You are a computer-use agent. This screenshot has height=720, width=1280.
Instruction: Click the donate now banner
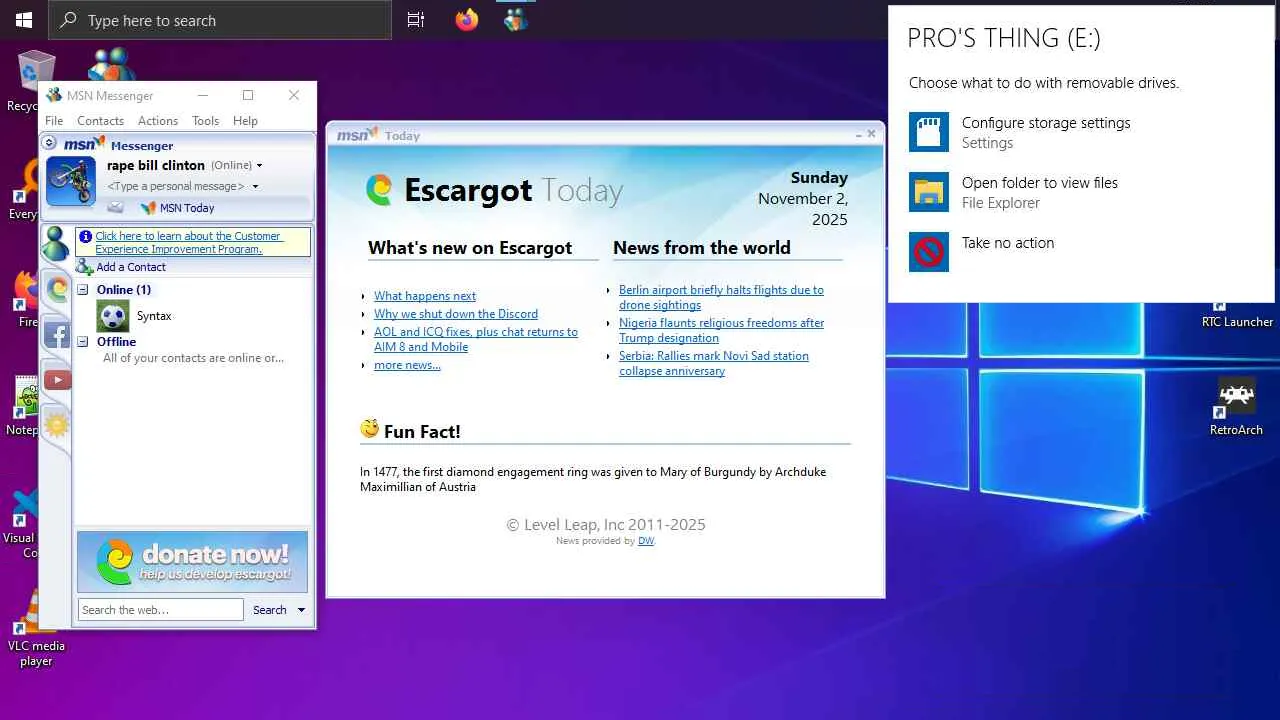tap(192, 561)
